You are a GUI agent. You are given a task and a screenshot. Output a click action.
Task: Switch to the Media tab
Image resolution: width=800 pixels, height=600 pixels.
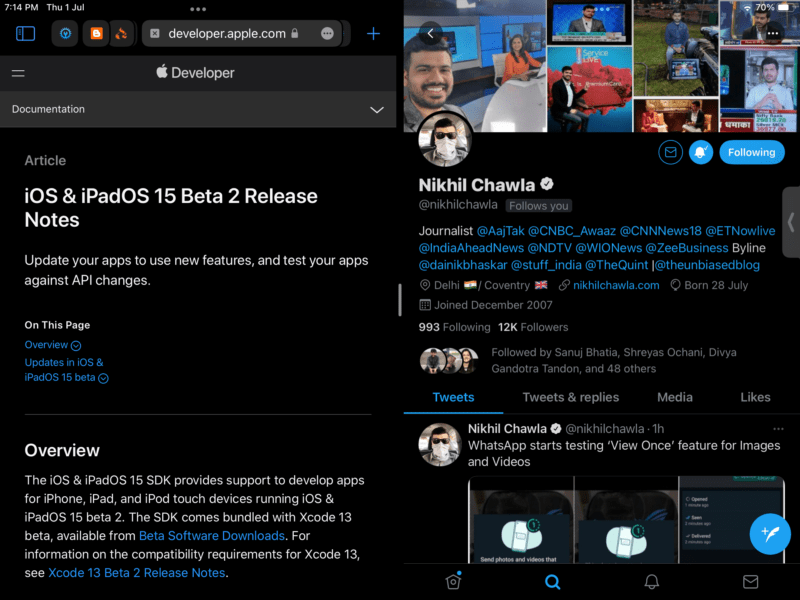(x=674, y=397)
